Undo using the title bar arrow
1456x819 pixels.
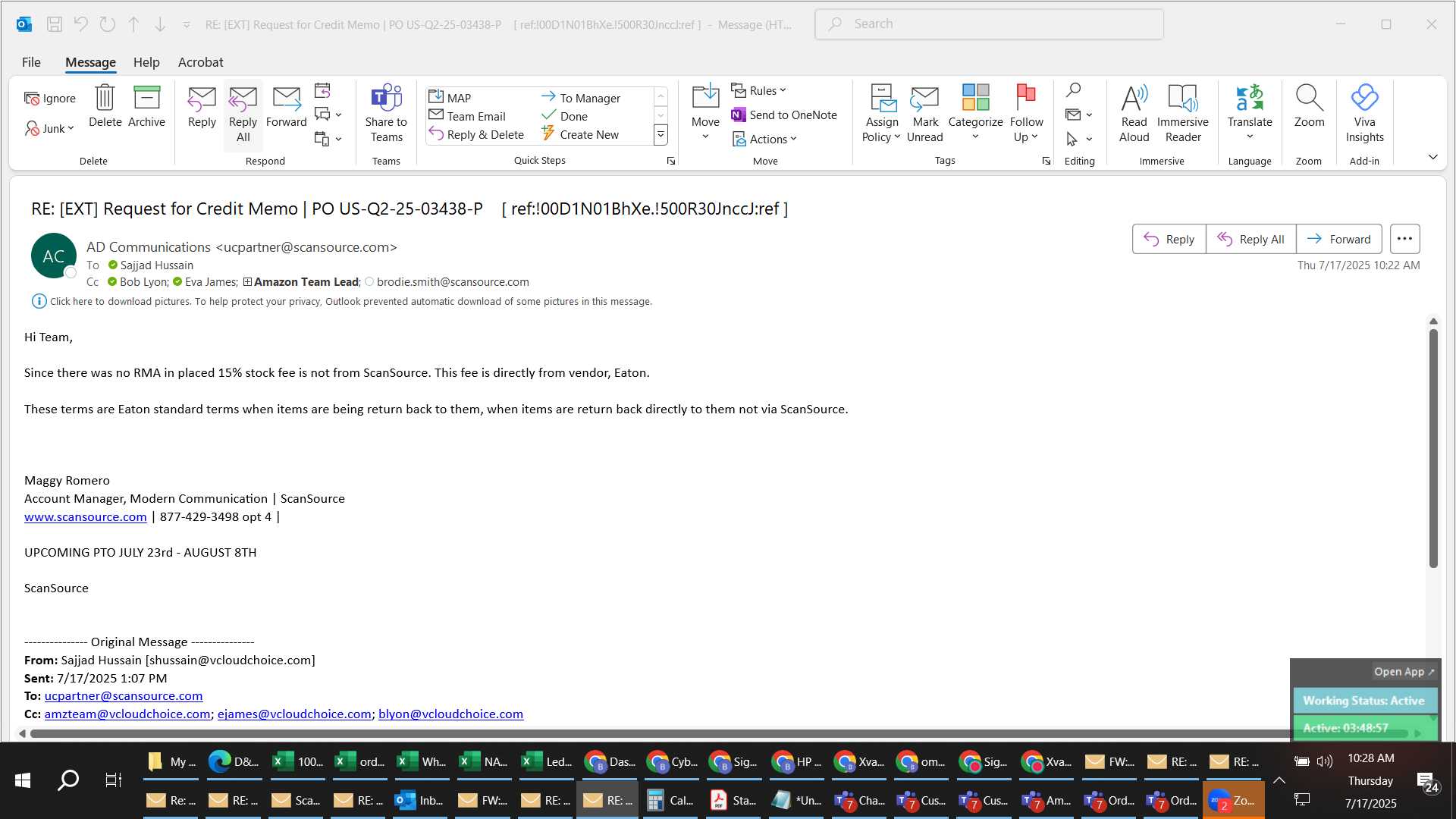point(81,24)
